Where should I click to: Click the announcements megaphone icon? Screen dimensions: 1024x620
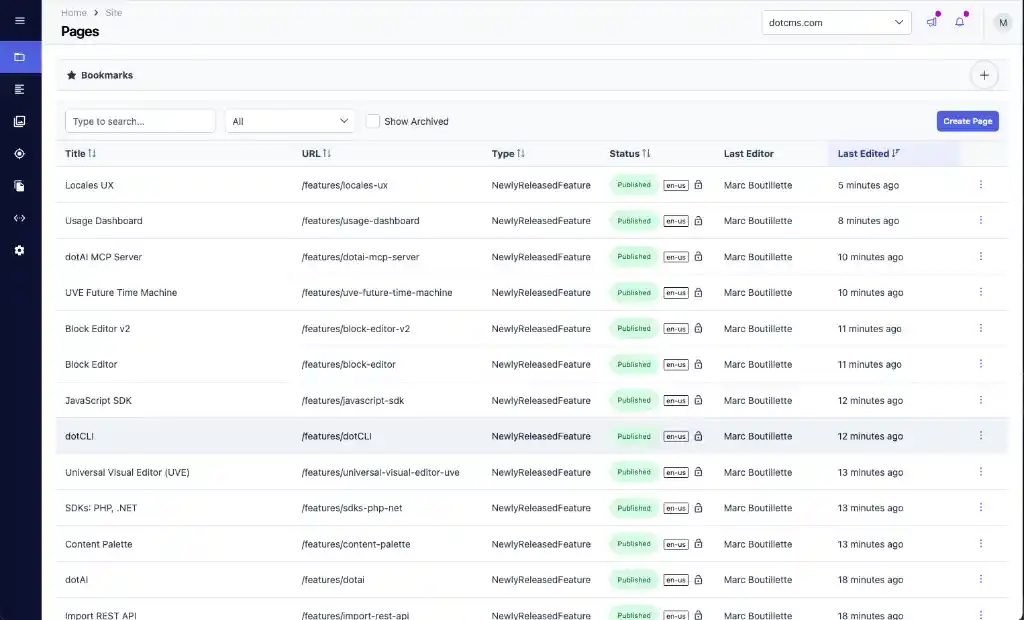(x=931, y=22)
